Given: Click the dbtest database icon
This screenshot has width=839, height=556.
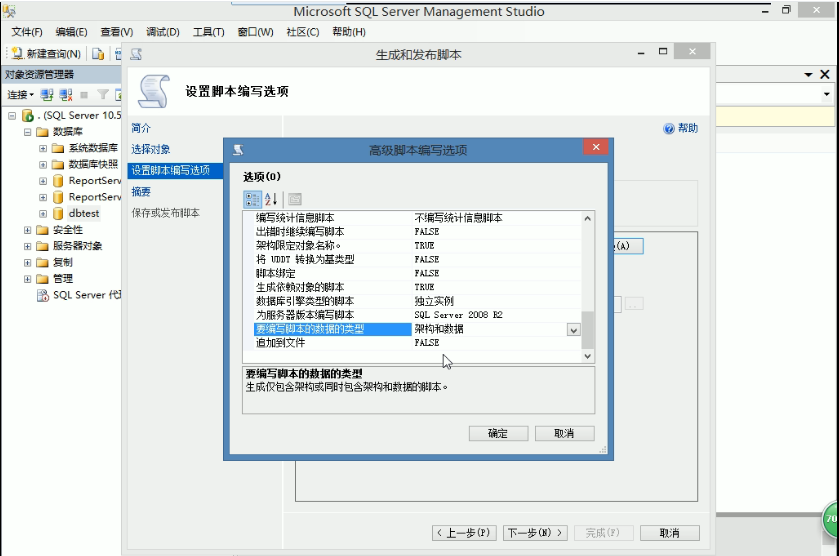Looking at the screenshot, I should (x=58, y=214).
